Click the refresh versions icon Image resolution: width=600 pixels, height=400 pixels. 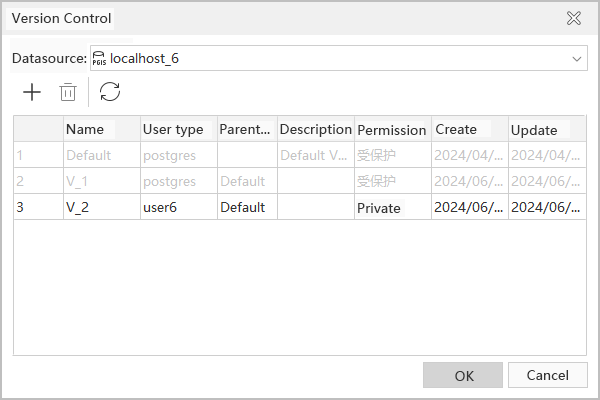(x=110, y=93)
